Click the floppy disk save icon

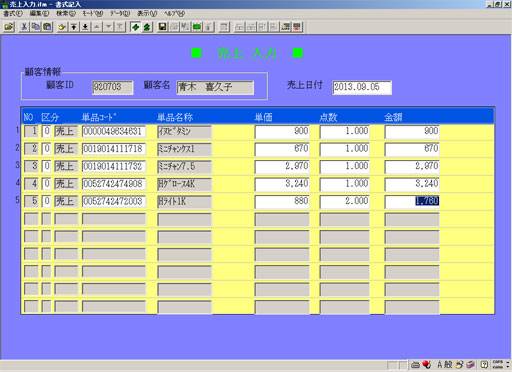click(162, 27)
